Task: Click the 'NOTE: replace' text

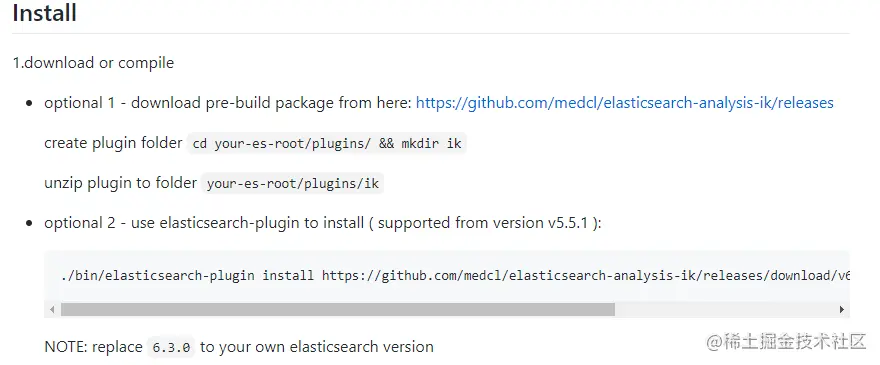Action: [93, 347]
